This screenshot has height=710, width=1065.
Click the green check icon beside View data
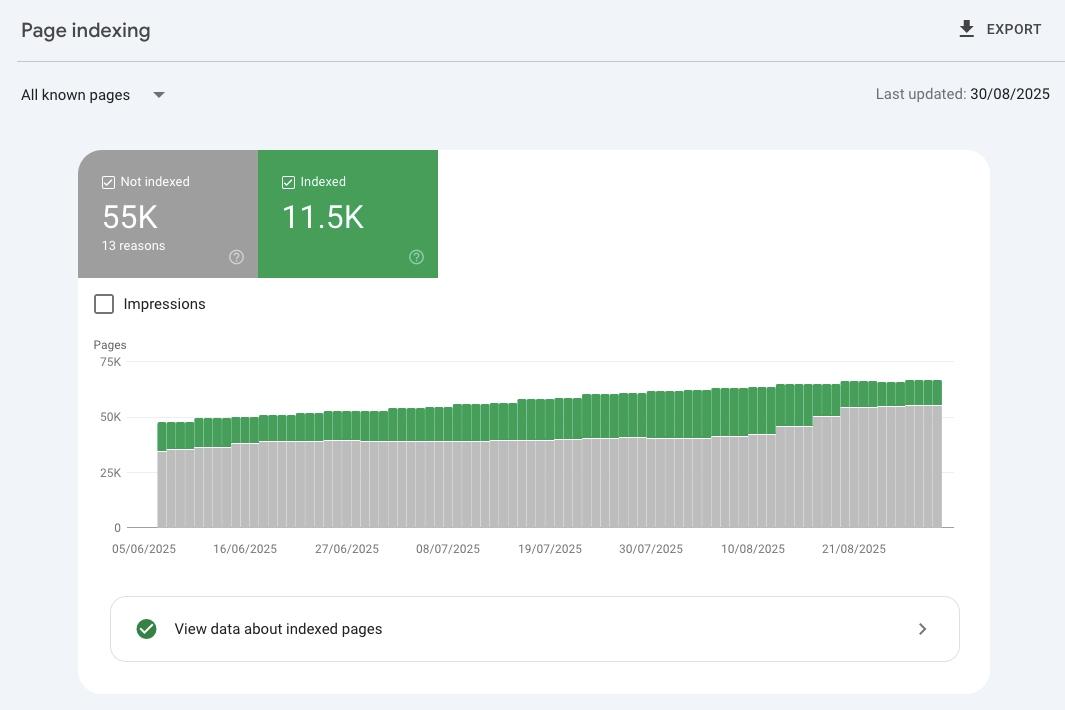pos(147,629)
